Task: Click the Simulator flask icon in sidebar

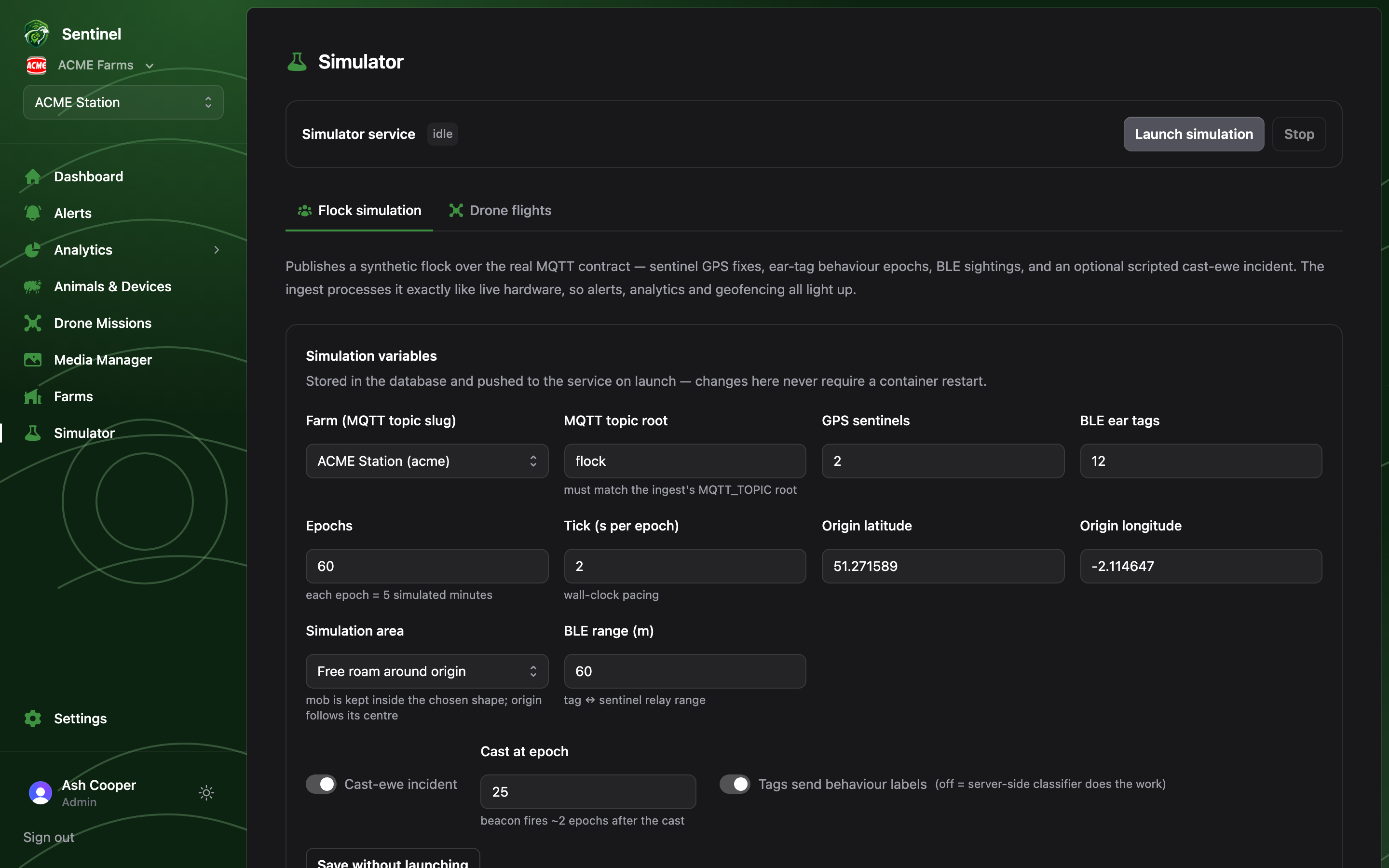Action: (33, 433)
